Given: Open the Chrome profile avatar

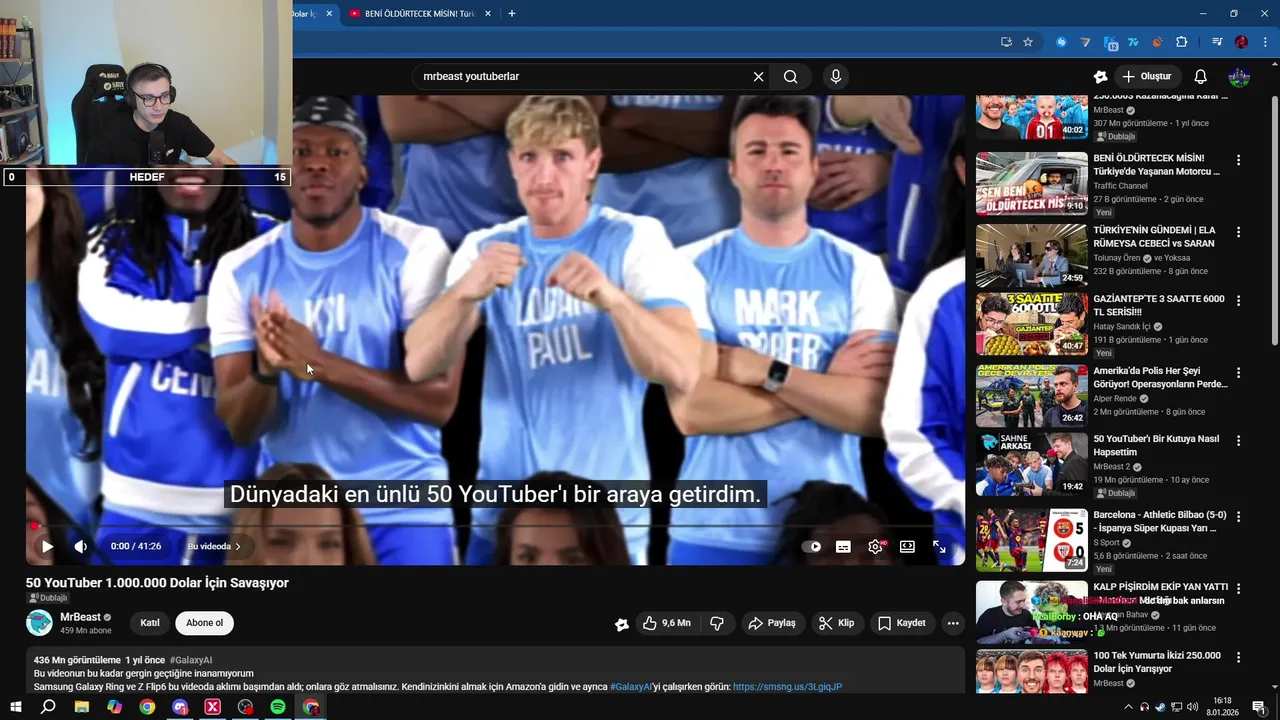Looking at the screenshot, I should pyautogui.click(x=1241, y=42).
